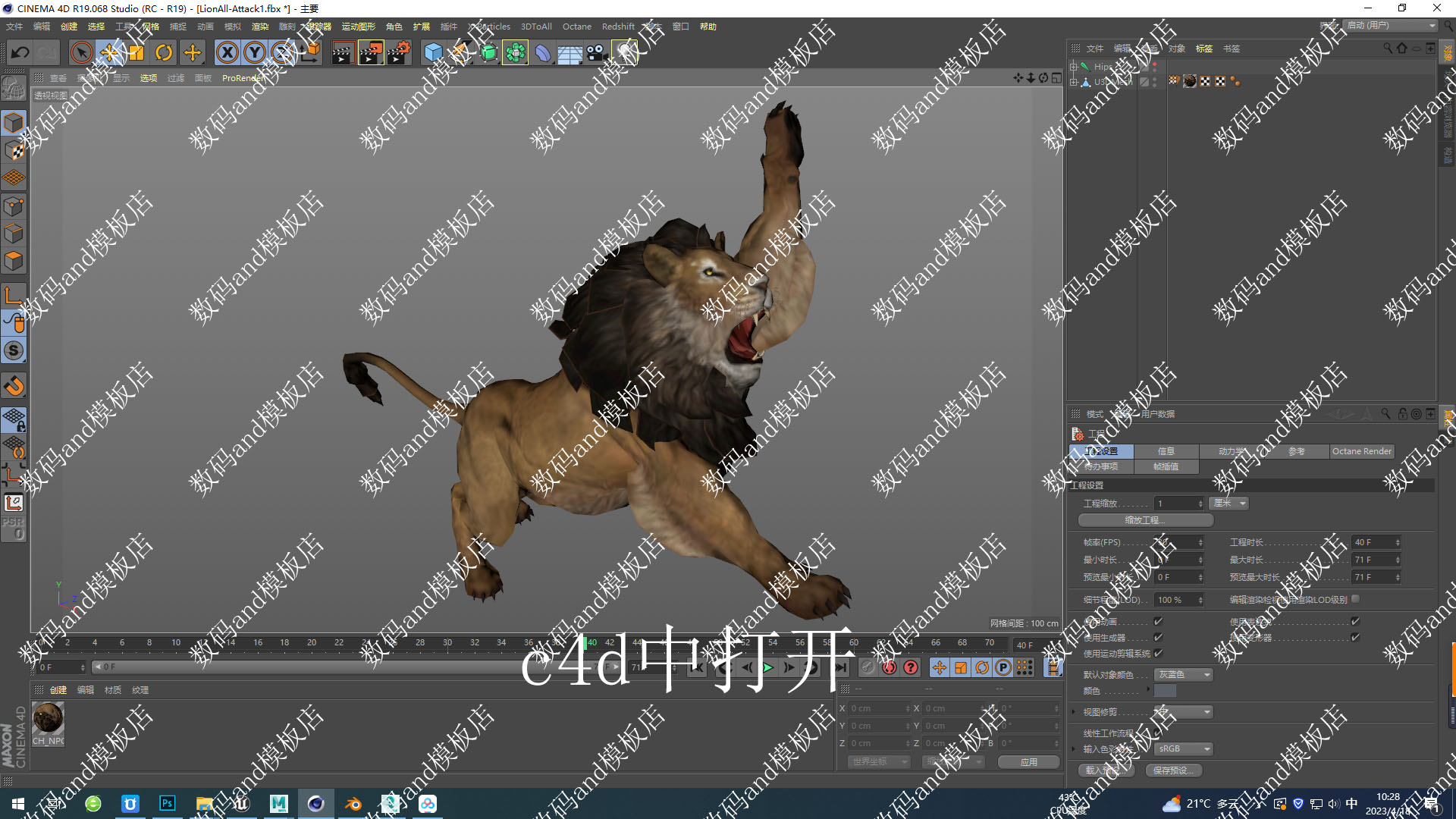Viewport: 1456px width, 819px height.
Task: Click the timeline preview range bar
Action: [356, 667]
